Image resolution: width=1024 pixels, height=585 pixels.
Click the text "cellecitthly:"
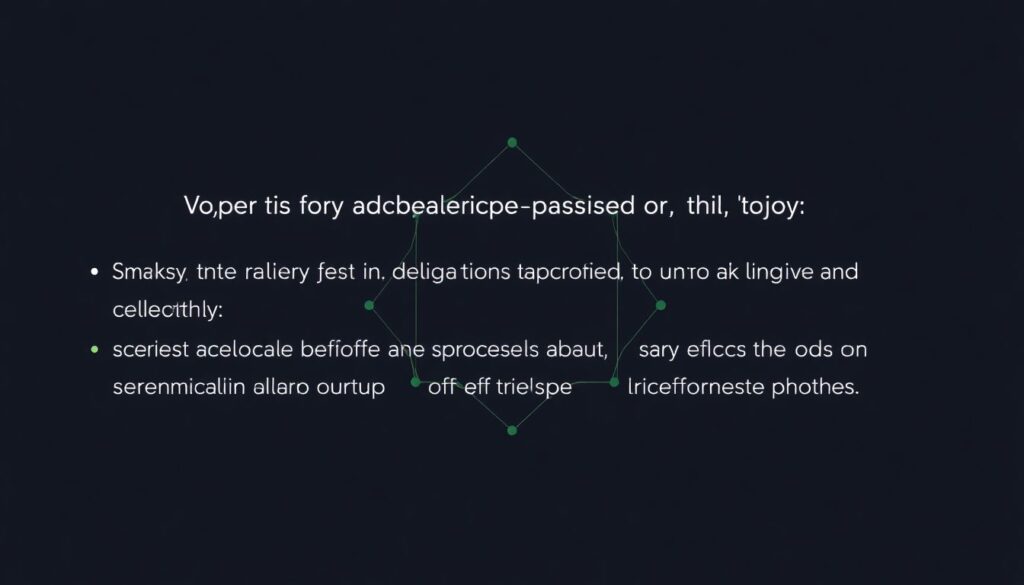[x=167, y=310]
